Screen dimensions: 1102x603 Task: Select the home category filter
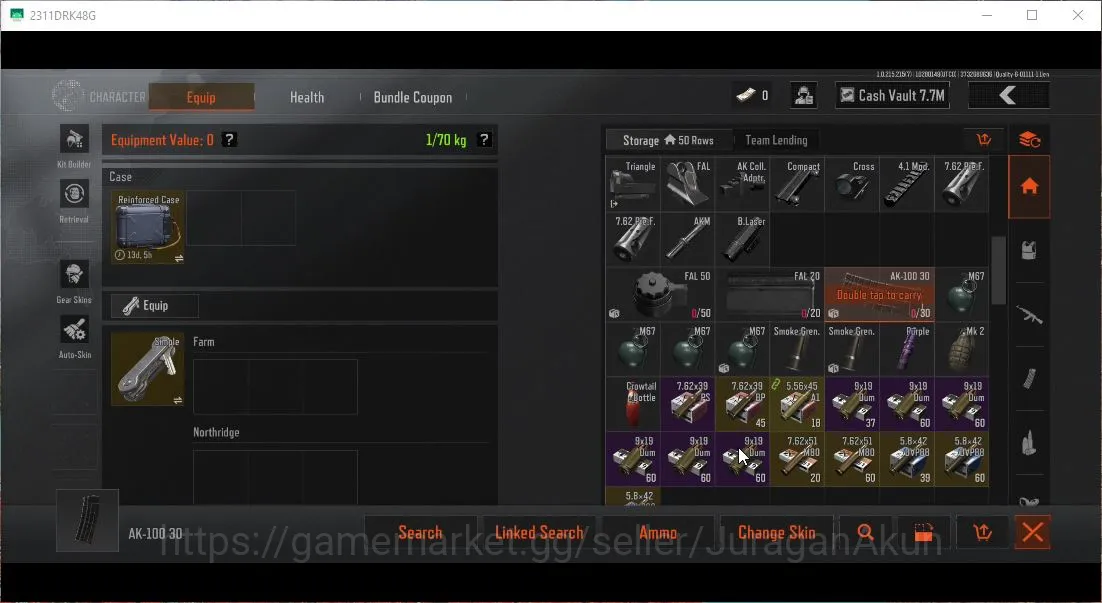click(1030, 187)
